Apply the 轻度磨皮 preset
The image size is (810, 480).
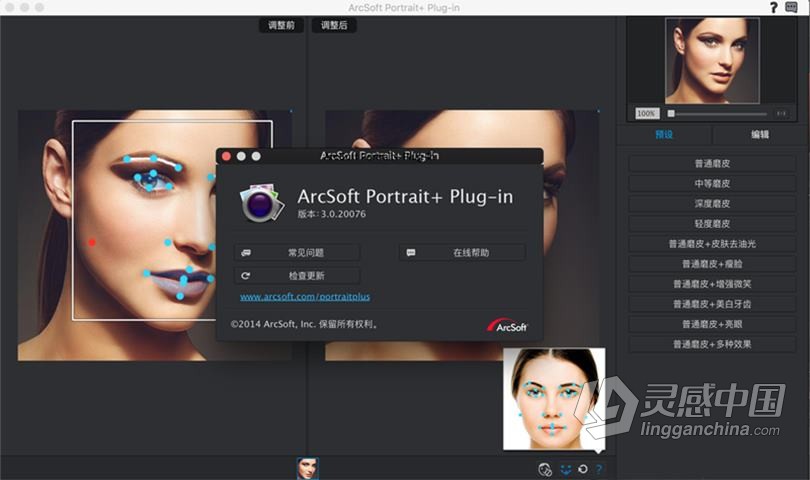tap(712, 224)
